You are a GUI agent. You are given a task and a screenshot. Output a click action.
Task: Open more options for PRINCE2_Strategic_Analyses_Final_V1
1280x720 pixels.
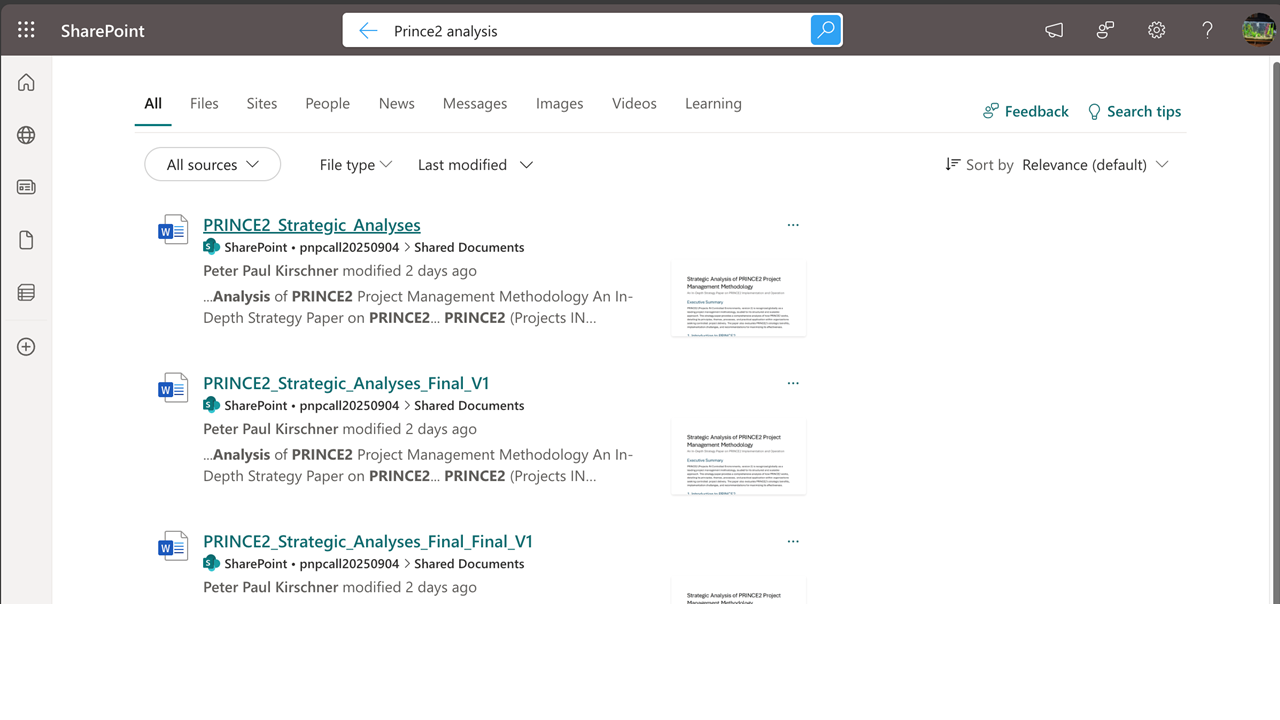click(x=793, y=383)
